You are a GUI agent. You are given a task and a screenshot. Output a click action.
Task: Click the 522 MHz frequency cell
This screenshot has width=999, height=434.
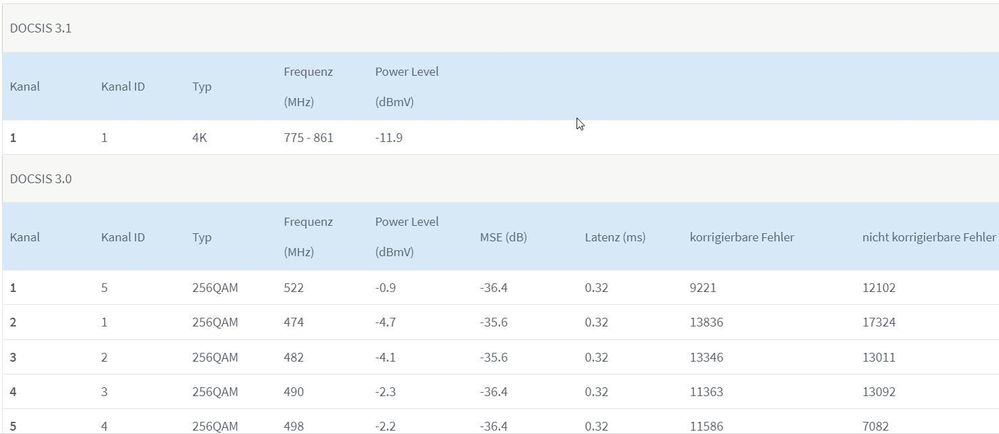(x=294, y=288)
